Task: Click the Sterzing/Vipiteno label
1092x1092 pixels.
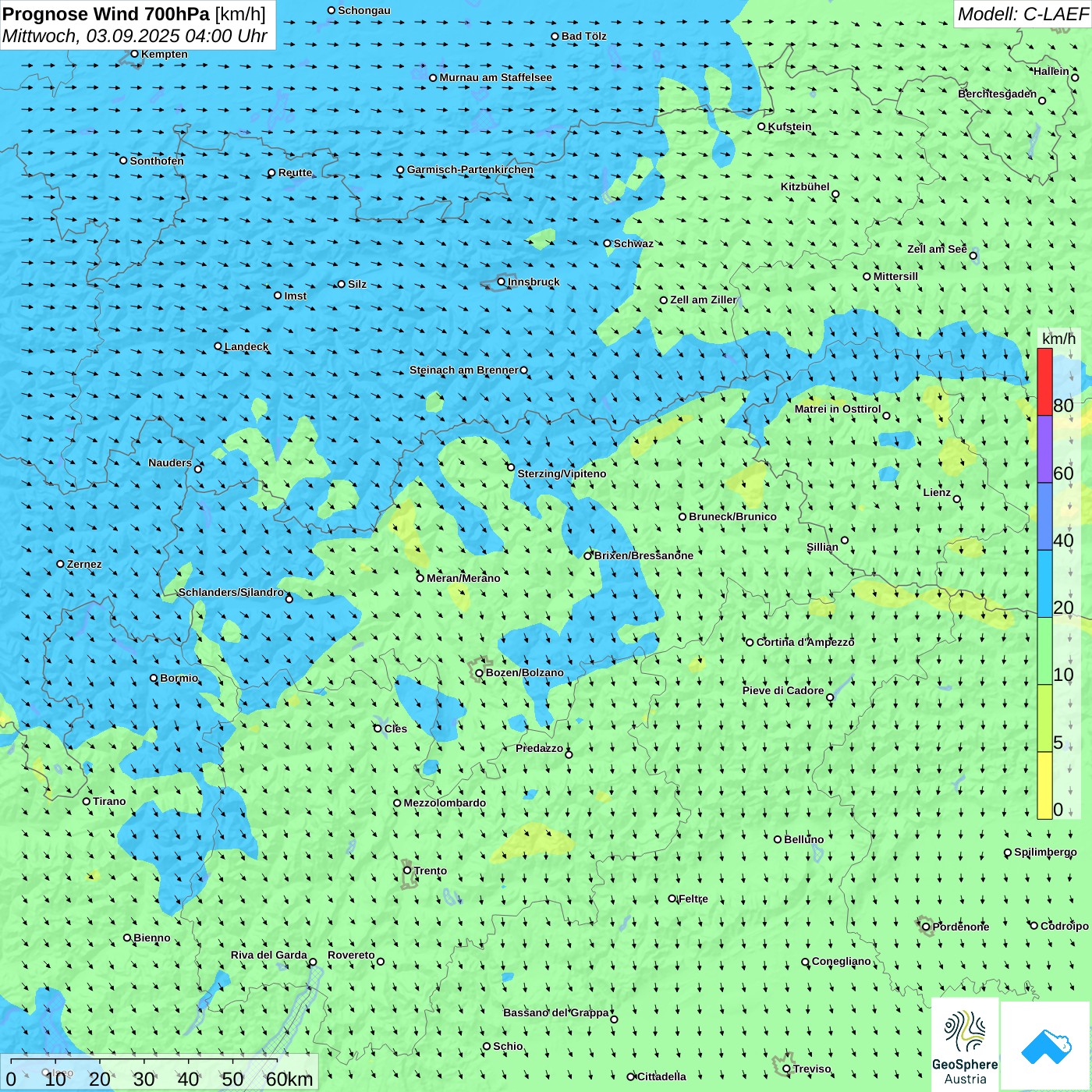Action: (x=562, y=473)
